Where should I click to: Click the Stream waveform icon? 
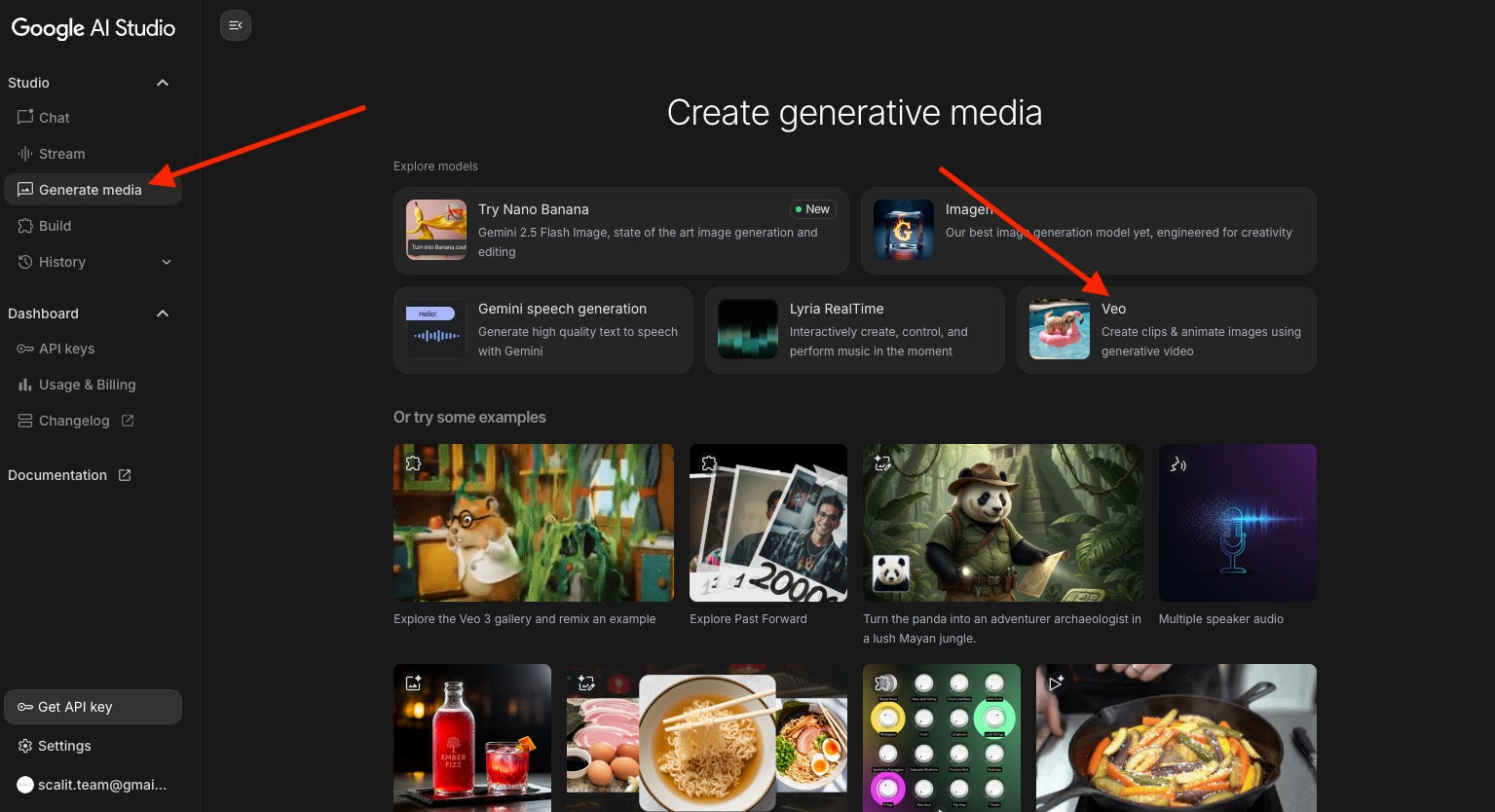pyautogui.click(x=25, y=154)
